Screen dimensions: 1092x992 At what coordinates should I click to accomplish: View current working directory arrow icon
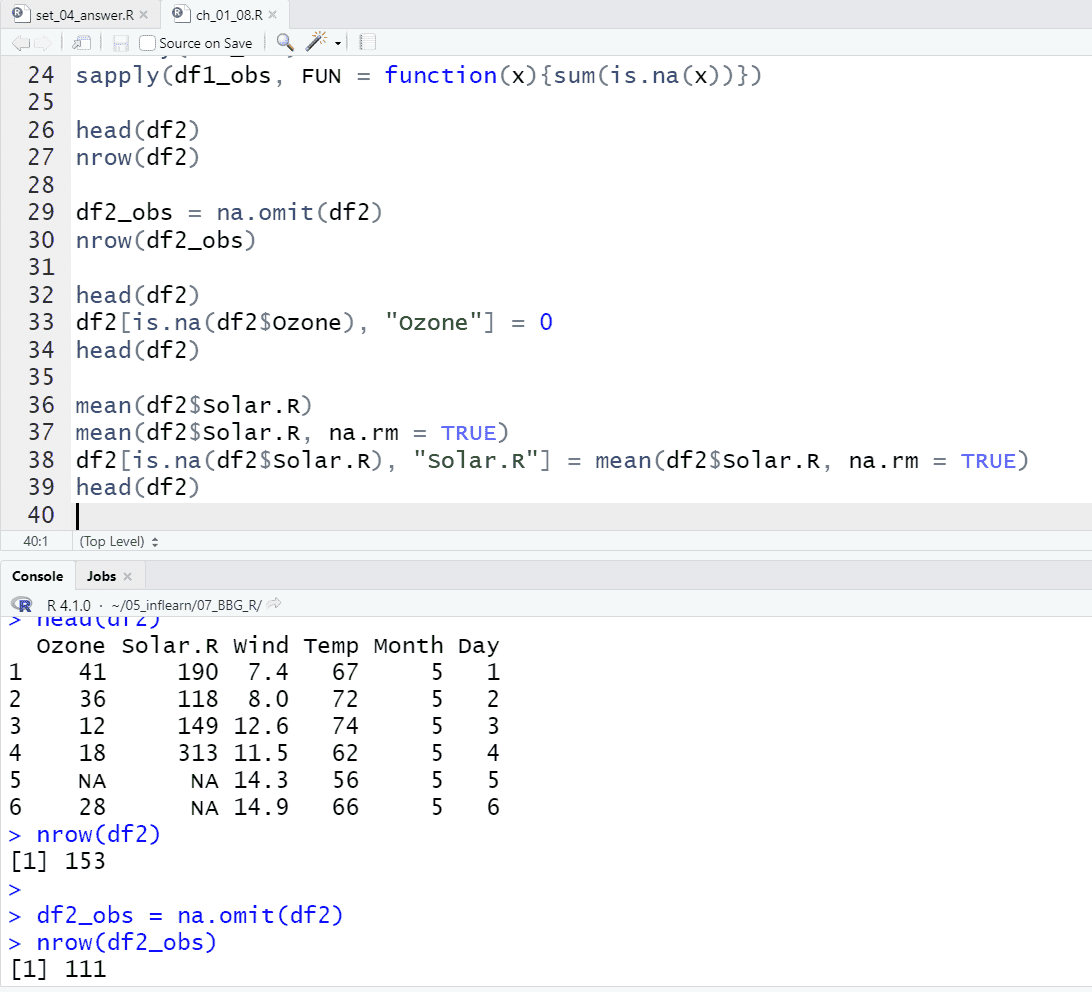tap(274, 603)
